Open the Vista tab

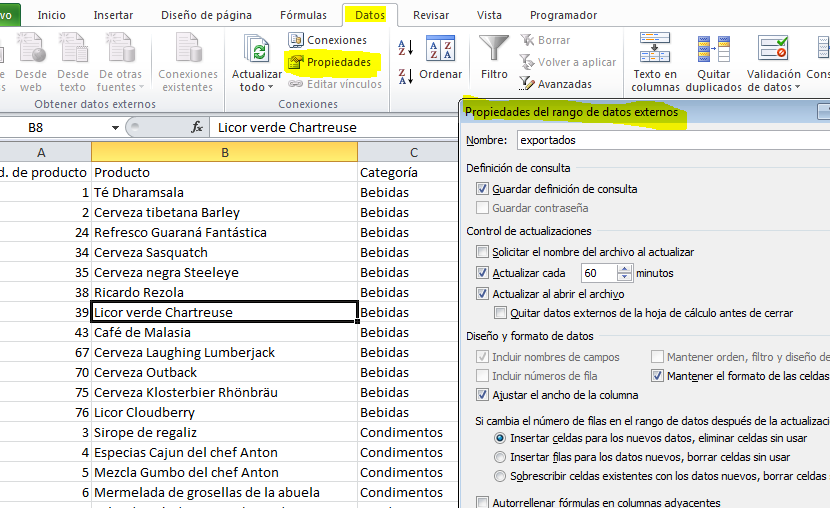[x=489, y=15]
